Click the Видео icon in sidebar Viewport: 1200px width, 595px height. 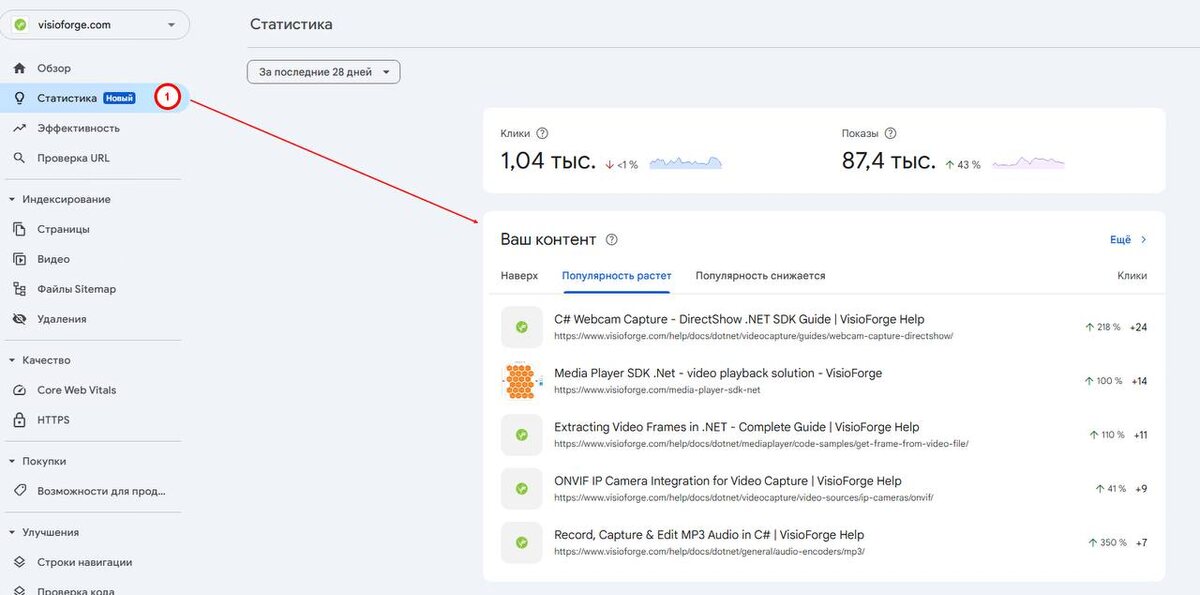pyautogui.click(x=19, y=259)
